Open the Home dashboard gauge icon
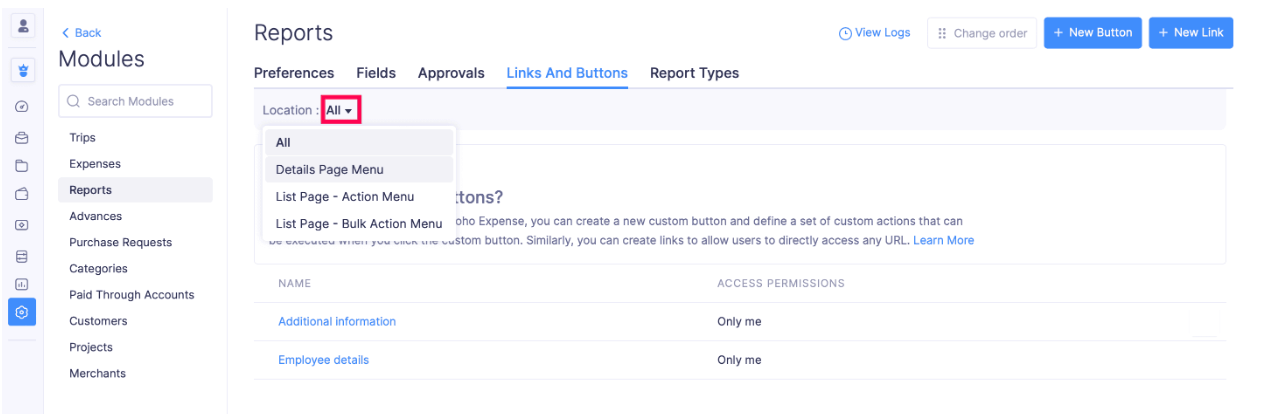The height and width of the screenshot is (414, 1276). click(22, 107)
